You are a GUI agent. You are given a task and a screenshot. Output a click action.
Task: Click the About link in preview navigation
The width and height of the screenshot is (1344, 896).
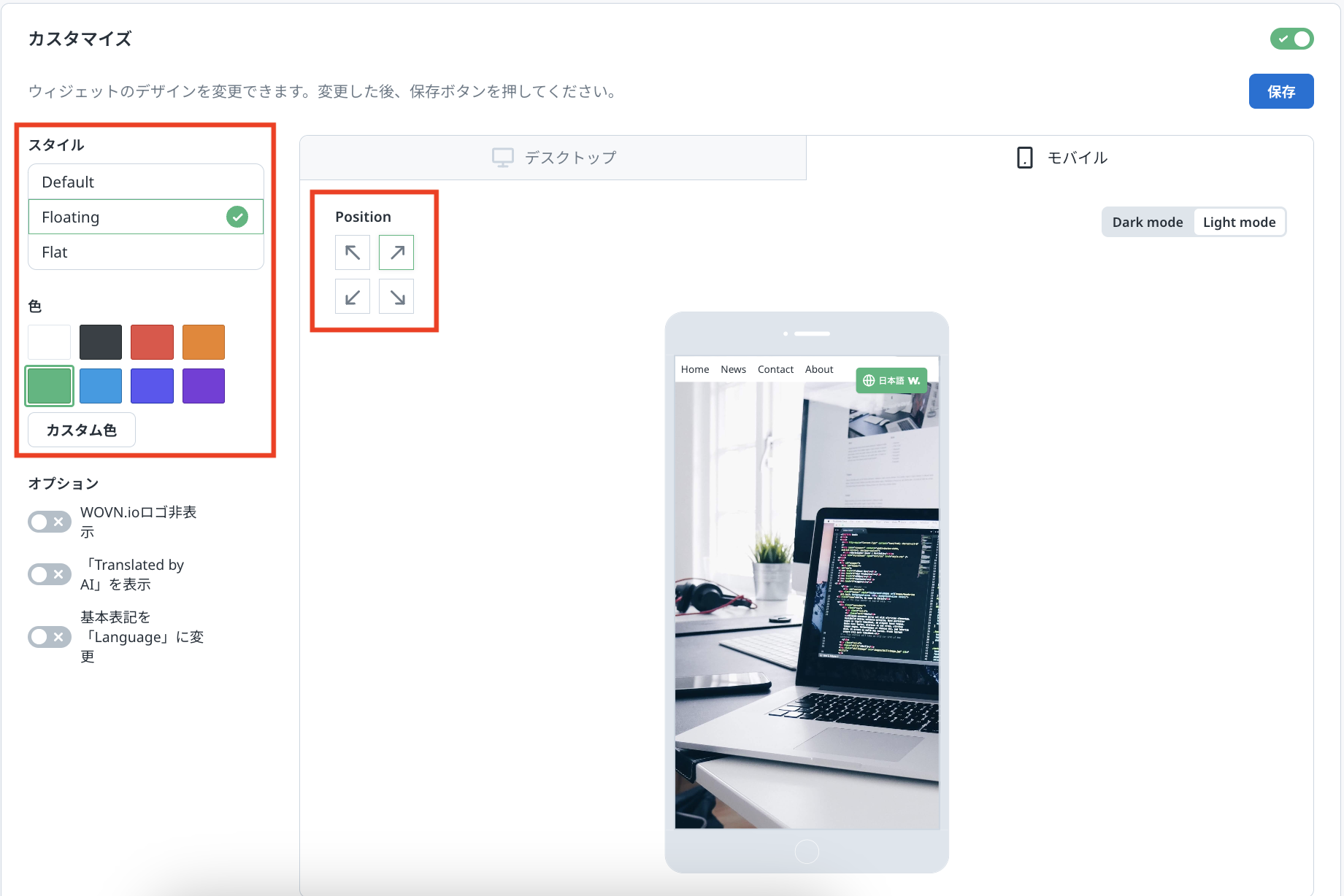point(818,369)
